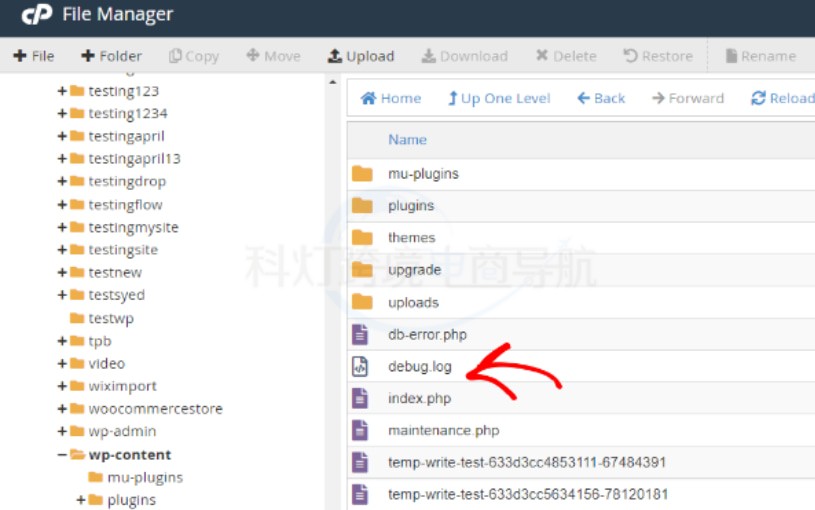
Task: Select the testwp folder in tree
Action: 110,318
